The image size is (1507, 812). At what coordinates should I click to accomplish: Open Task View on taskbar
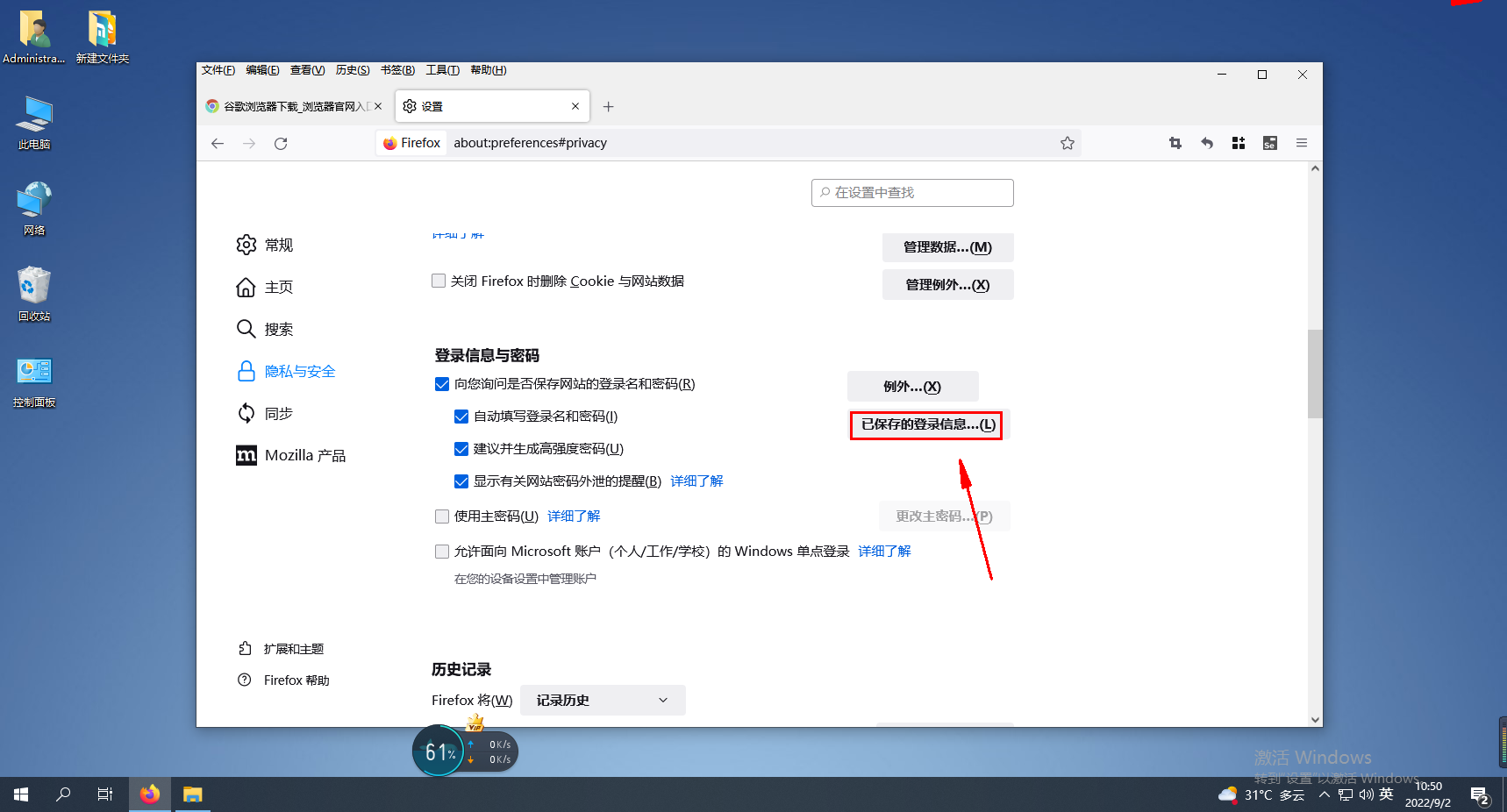[x=105, y=794]
